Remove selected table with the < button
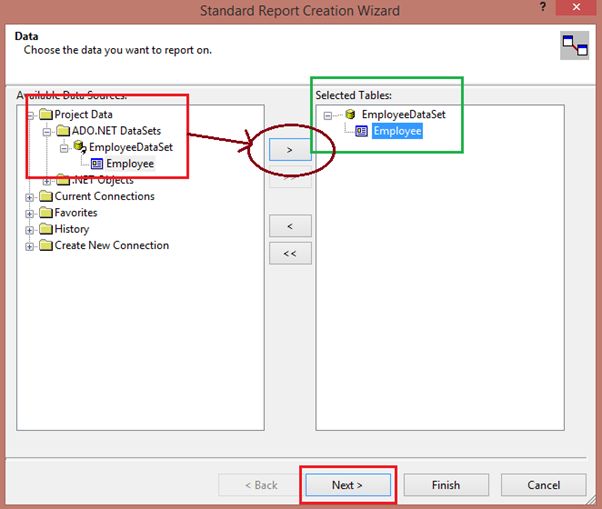The width and height of the screenshot is (602, 509). click(290, 226)
